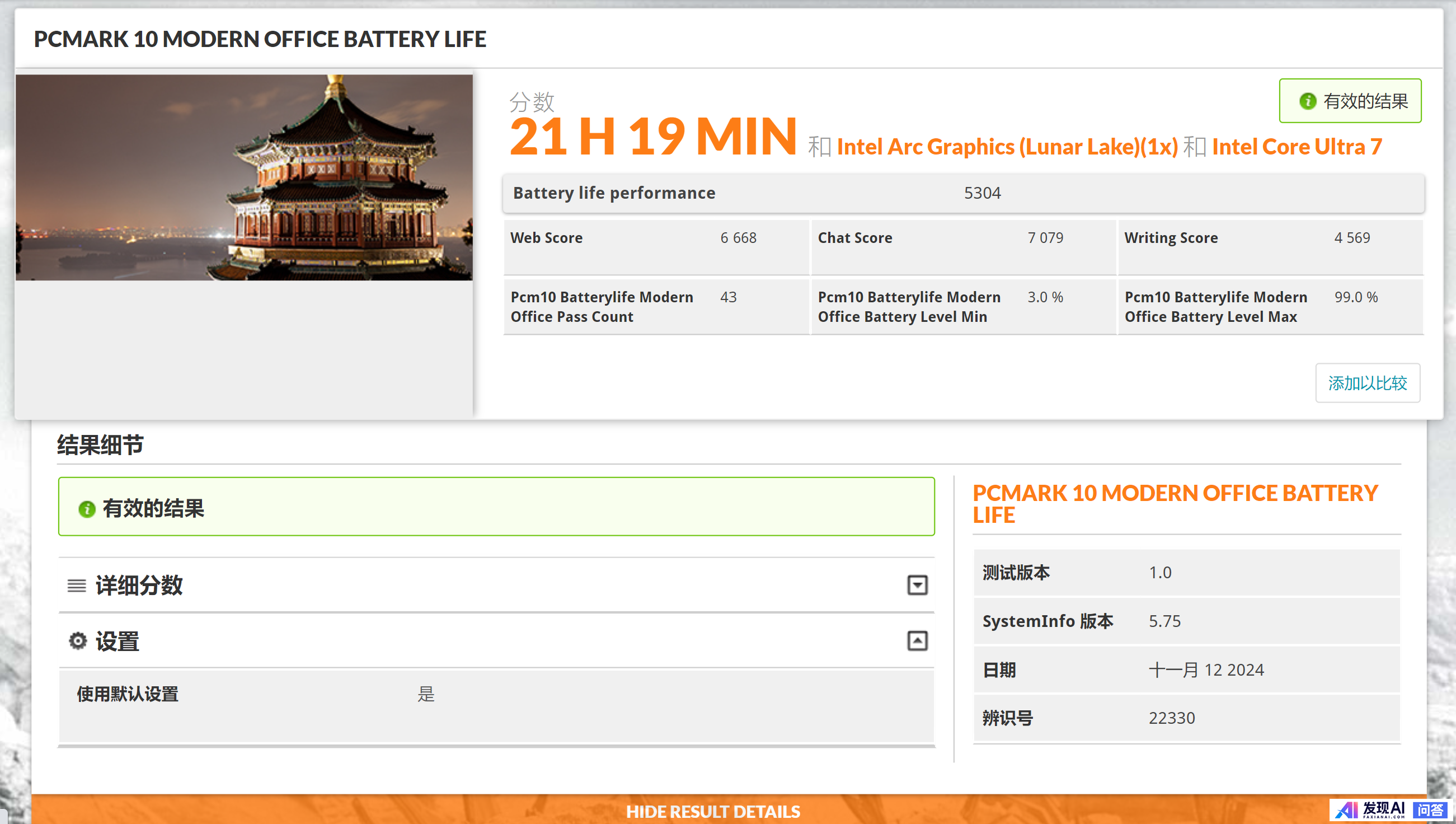Click the 辨识号 value 22330

1172,718
